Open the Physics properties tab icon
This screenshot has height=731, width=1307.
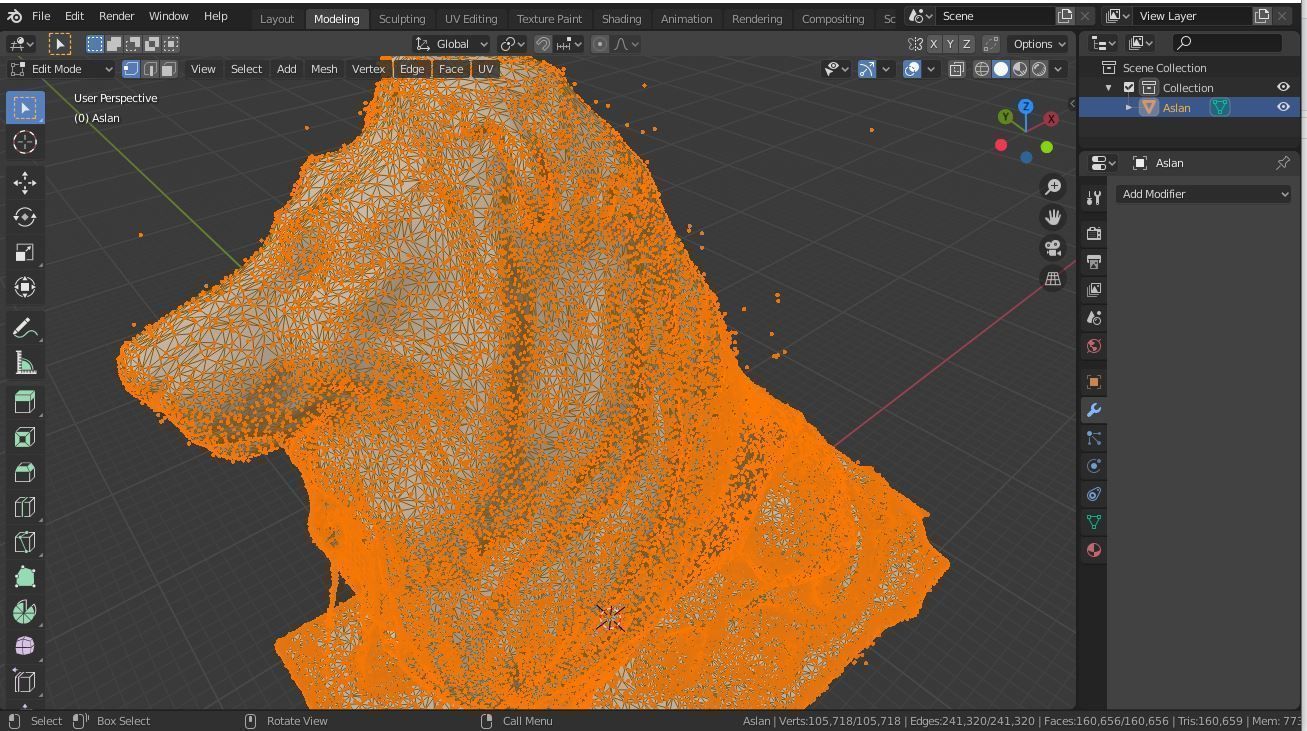coord(1094,466)
